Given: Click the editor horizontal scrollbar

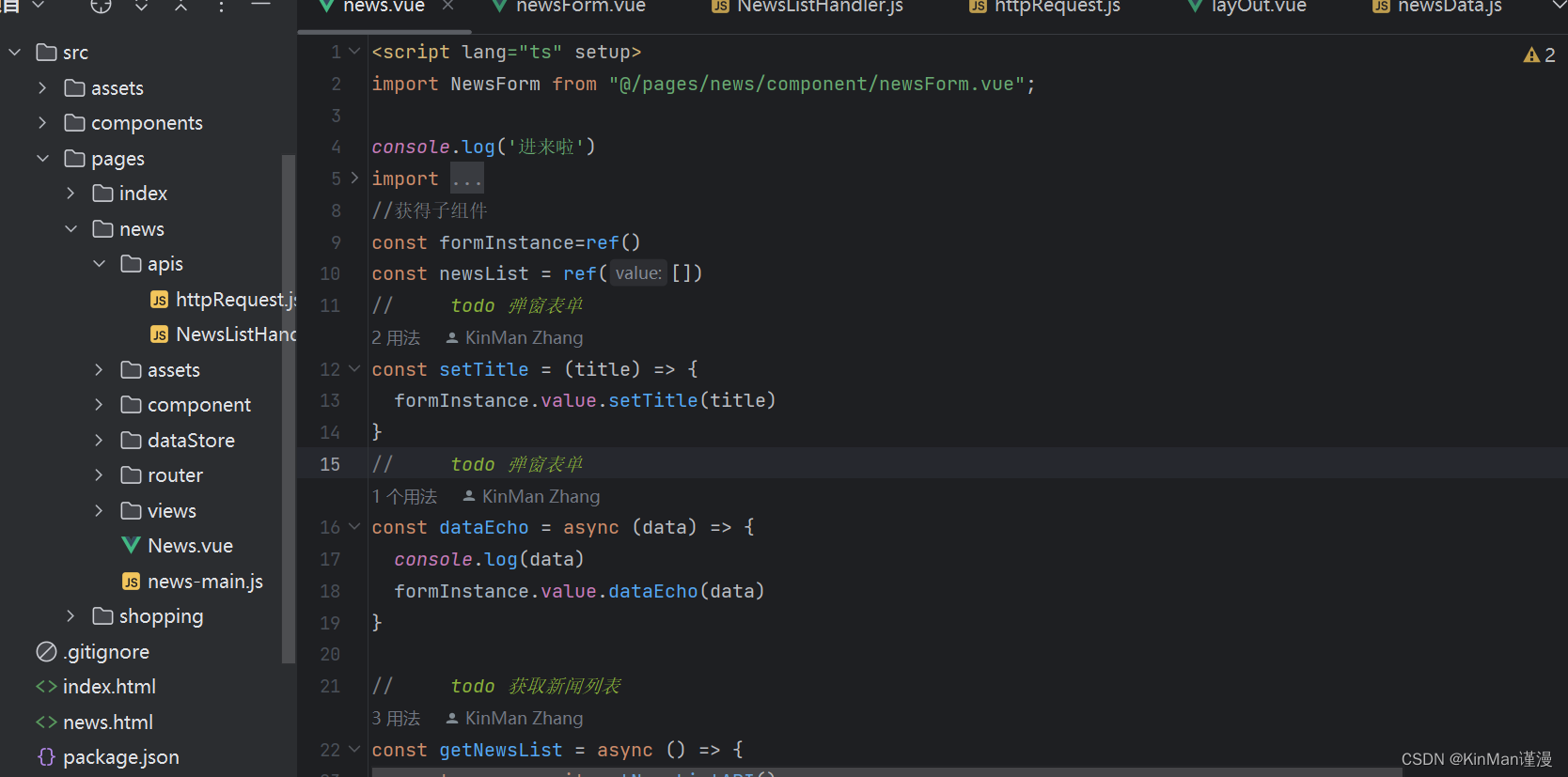Looking at the screenshot, I should 886,772.
